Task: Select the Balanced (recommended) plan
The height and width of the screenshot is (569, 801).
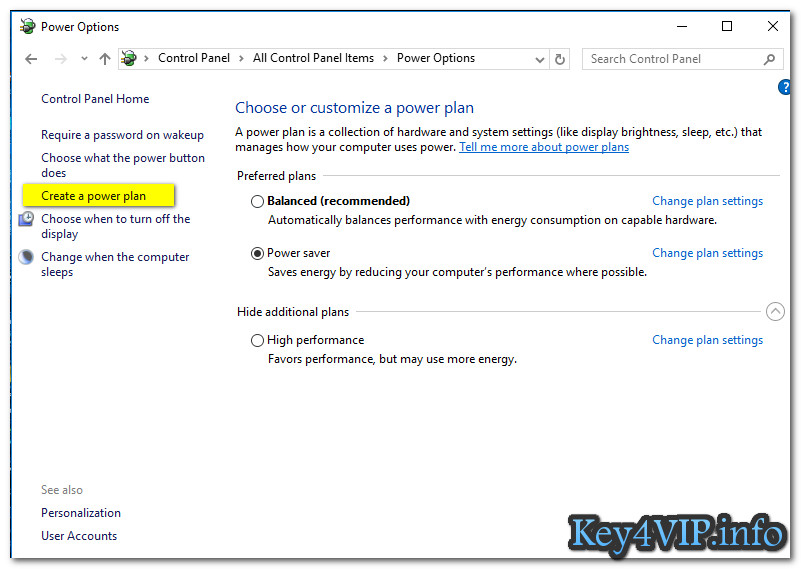Action: tap(257, 202)
